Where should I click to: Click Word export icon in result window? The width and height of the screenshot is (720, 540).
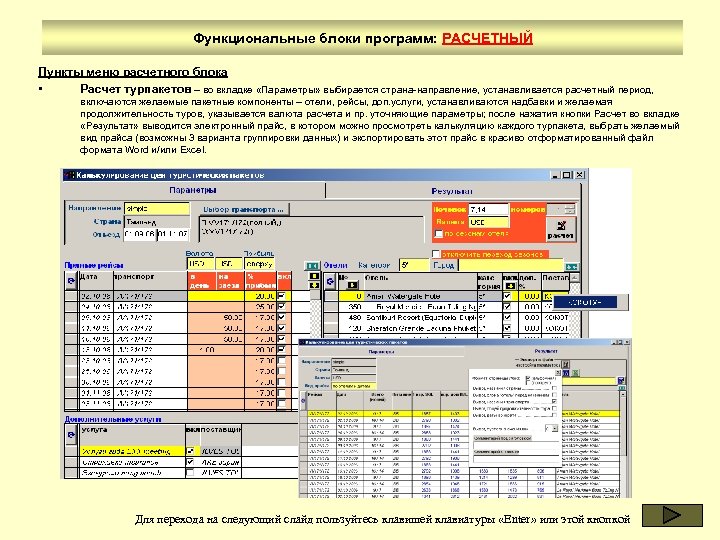pyautogui.click(x=567, y=373)
